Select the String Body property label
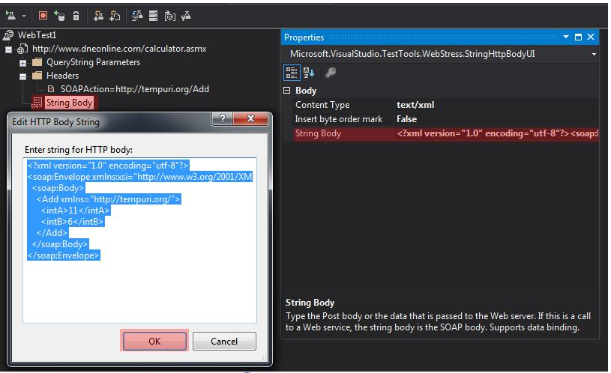611x373 pixels. (318, 133)
